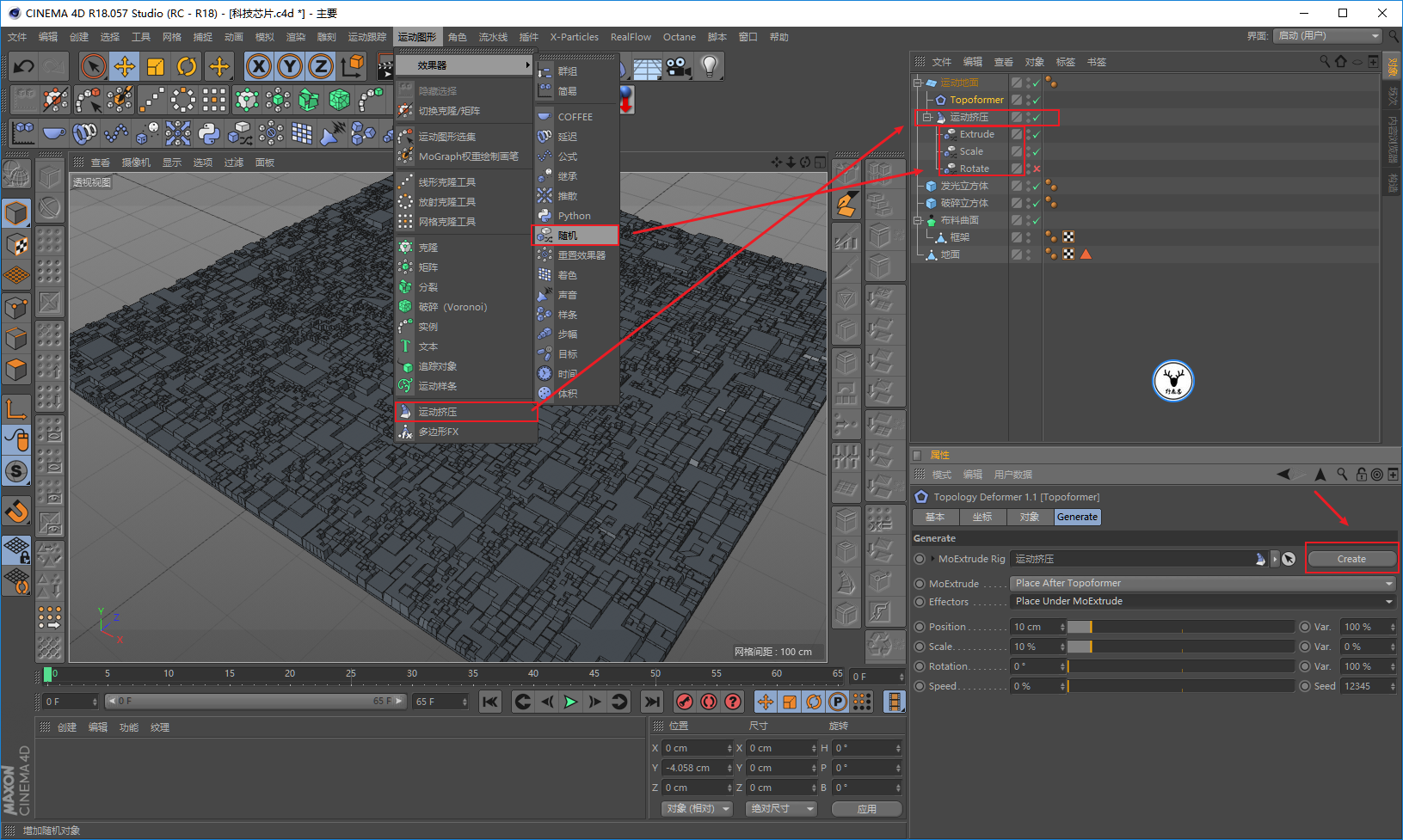This screenshot has width=1403, height=840.
Task: Choose 运动挤压 from the MoGraph menu
Action: 466,412
